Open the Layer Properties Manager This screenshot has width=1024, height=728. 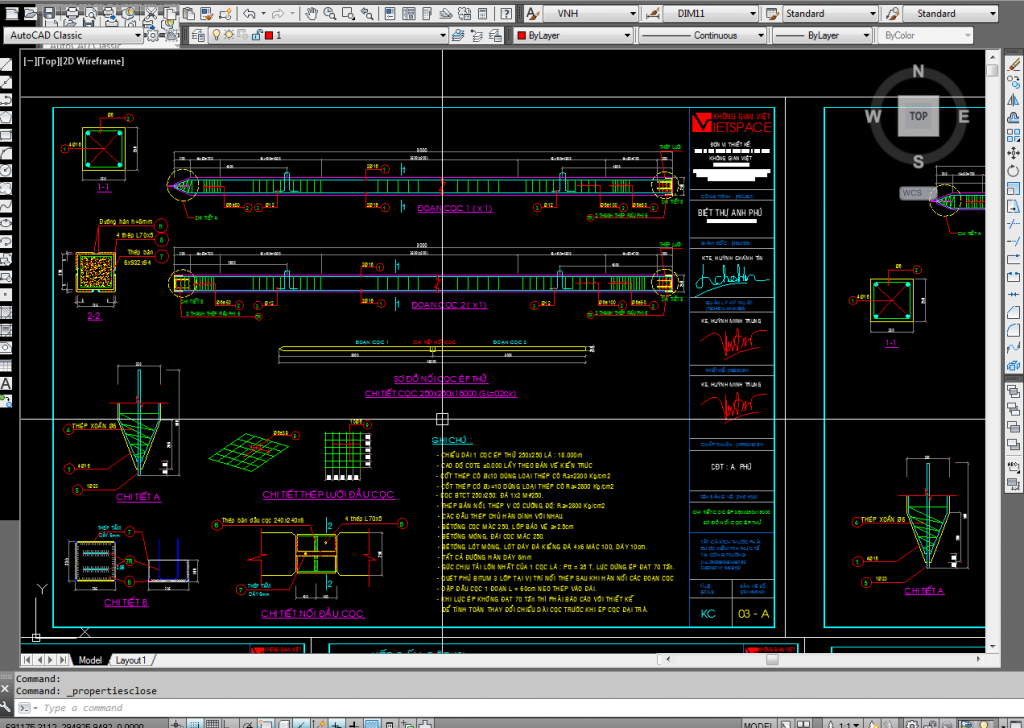[197, 36]
